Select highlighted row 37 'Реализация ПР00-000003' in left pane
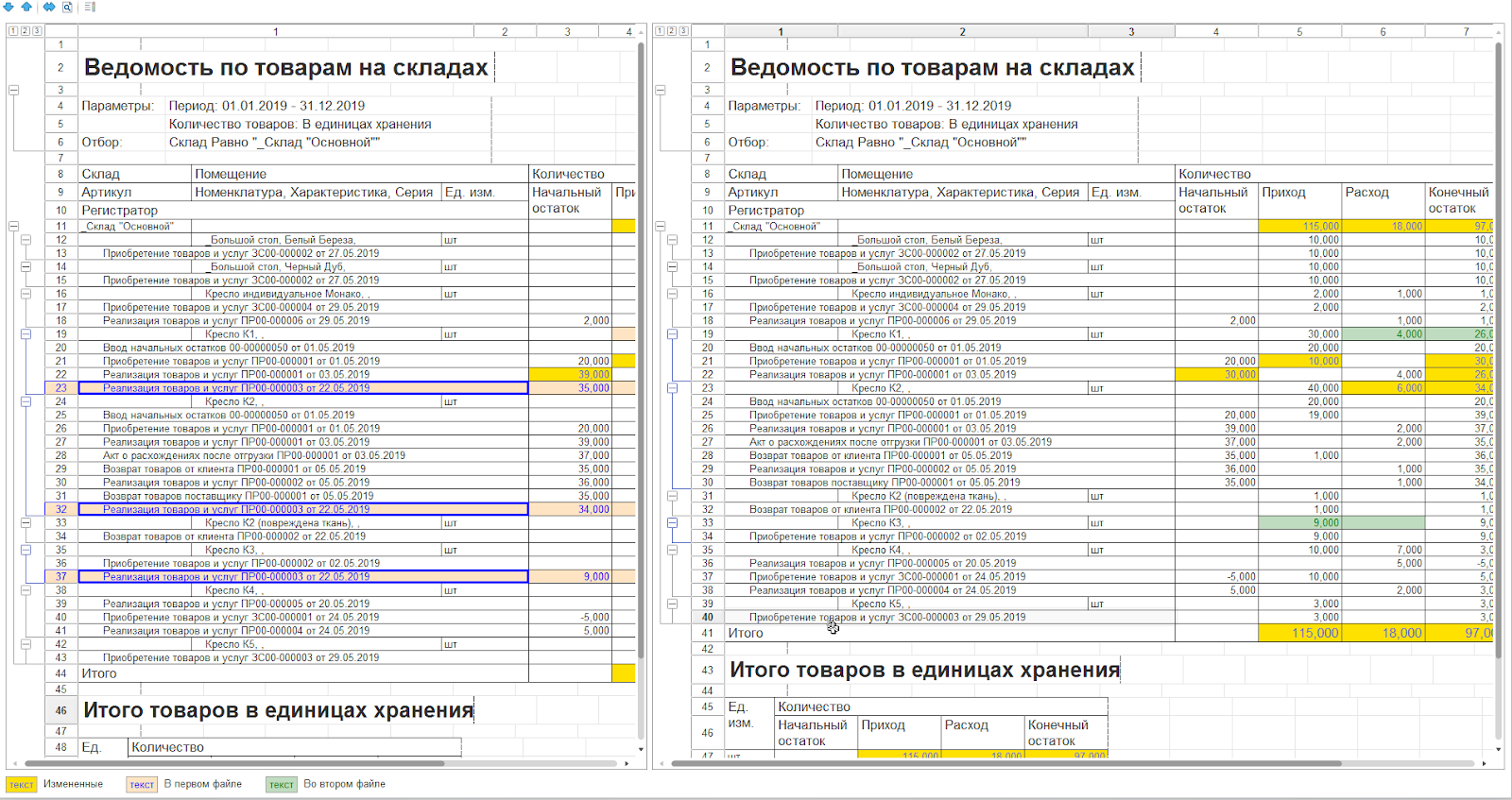1512x800 pixels. pos(302,576)
